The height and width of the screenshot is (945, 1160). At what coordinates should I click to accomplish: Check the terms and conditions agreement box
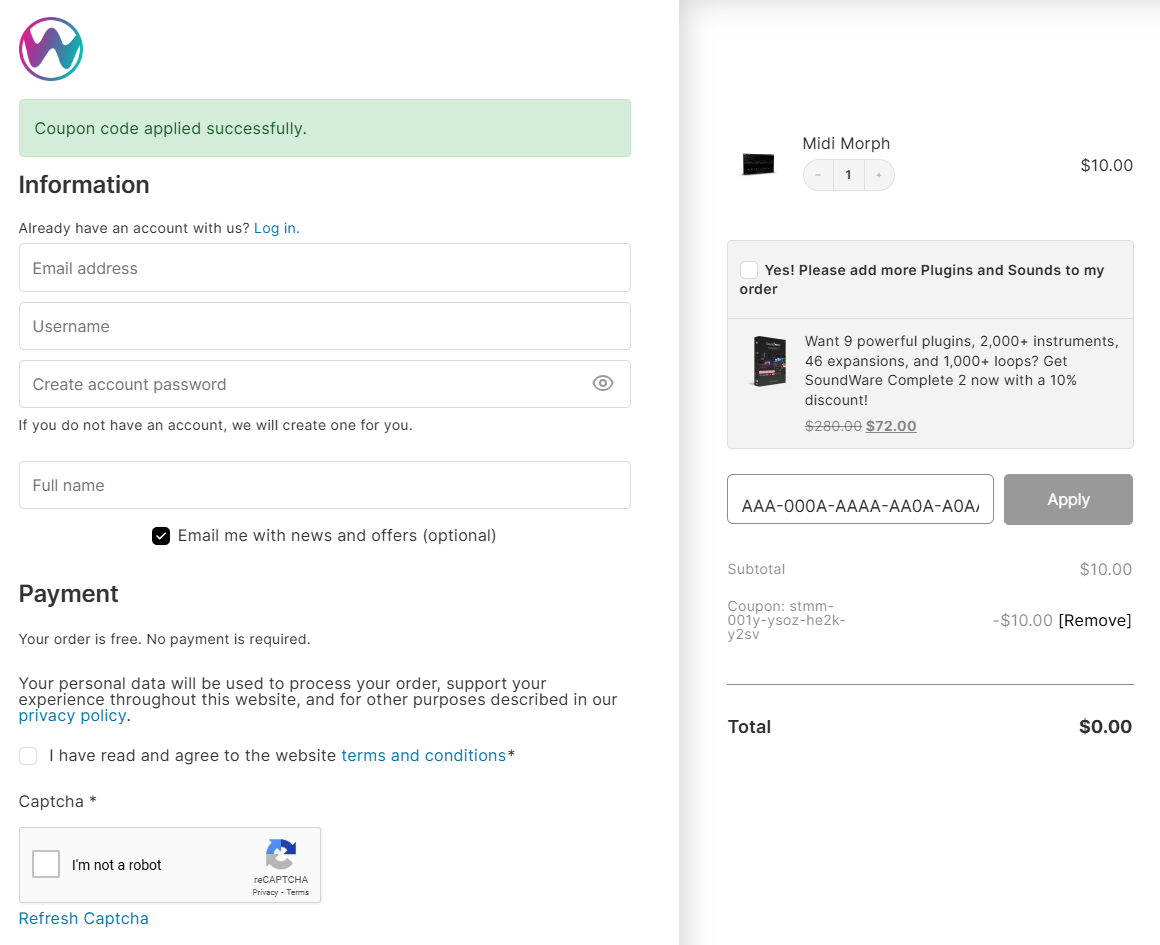click(28, 756)
